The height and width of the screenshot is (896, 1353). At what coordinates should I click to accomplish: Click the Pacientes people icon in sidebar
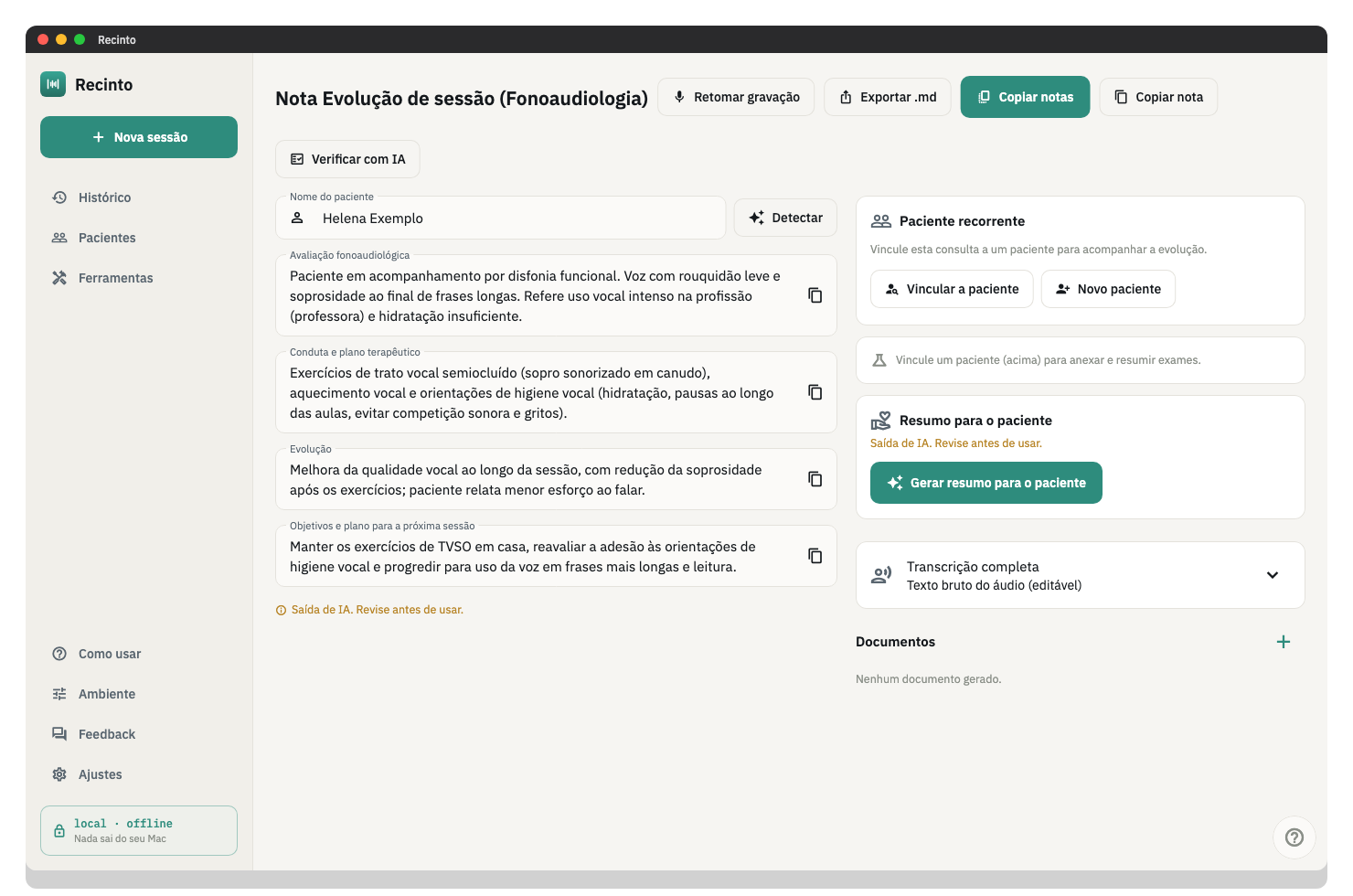point(59,238)
